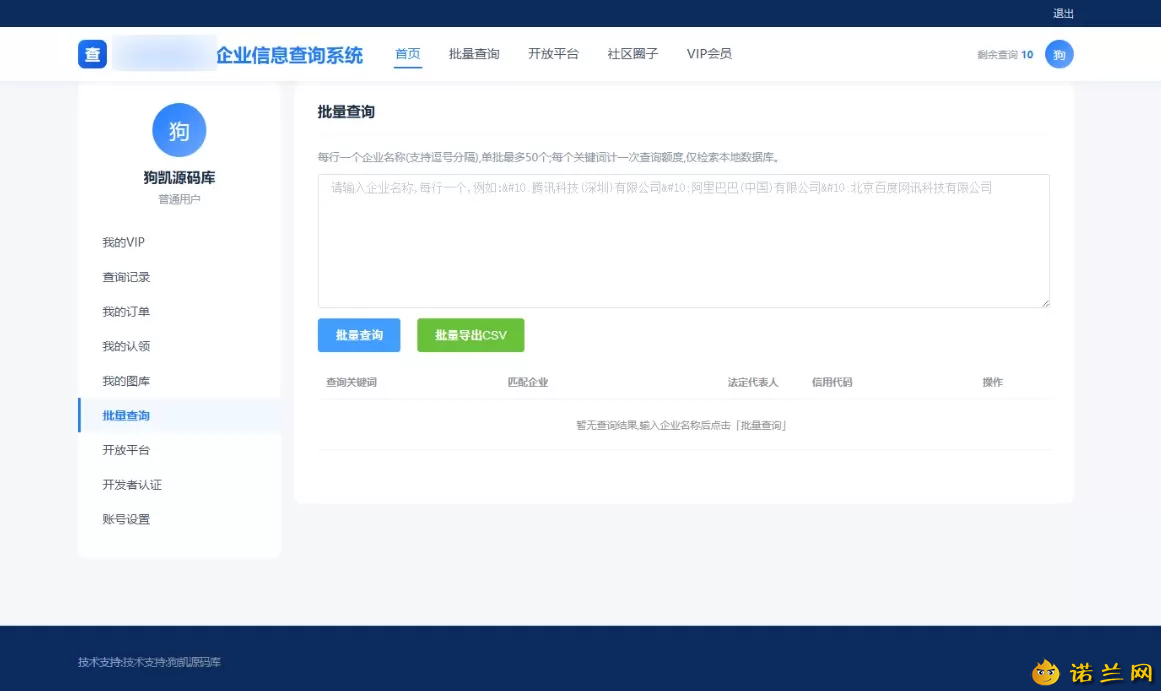Image resolution: width=1161 pixels, height=691 pixels.
Task: Click the 剩余查询 10 counter
Action: [x=1005, y=55]
